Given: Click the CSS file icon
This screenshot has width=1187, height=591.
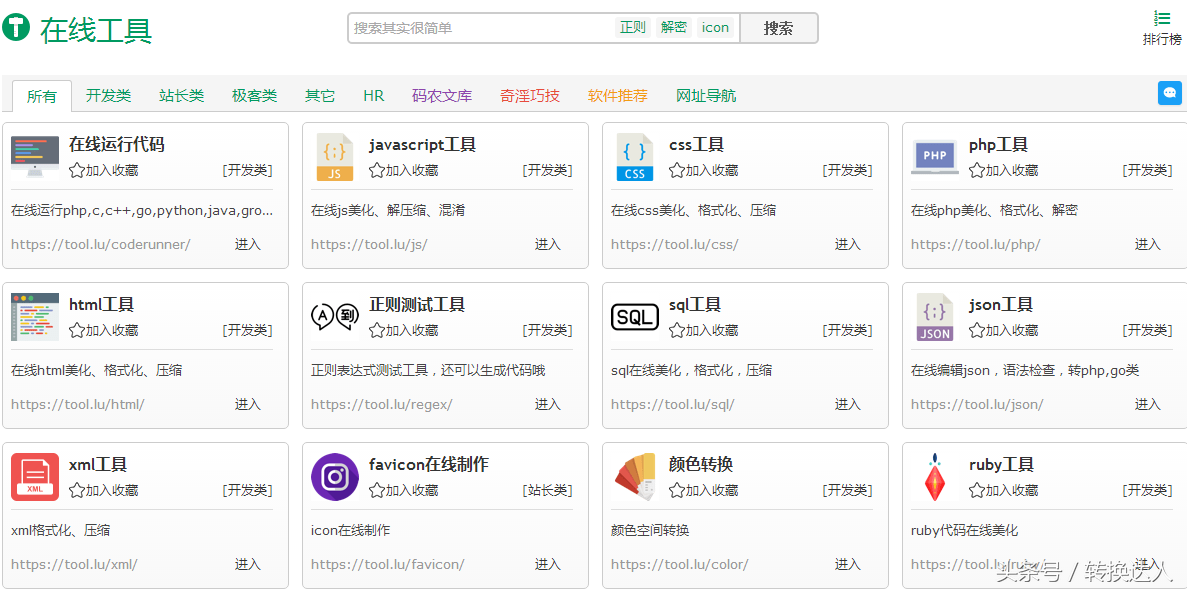Looking at the screenshot, I should 634,157.
